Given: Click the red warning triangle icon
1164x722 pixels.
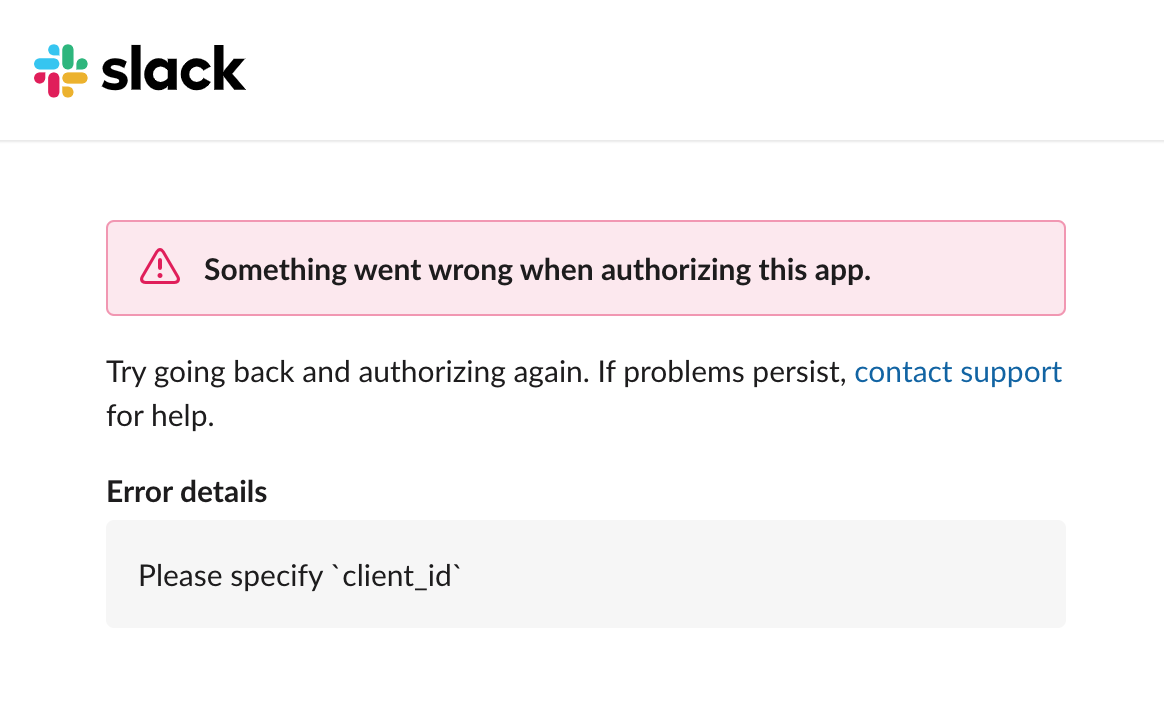Looking at the screenshot, I should pyautogui.click(x=159, y=268).
